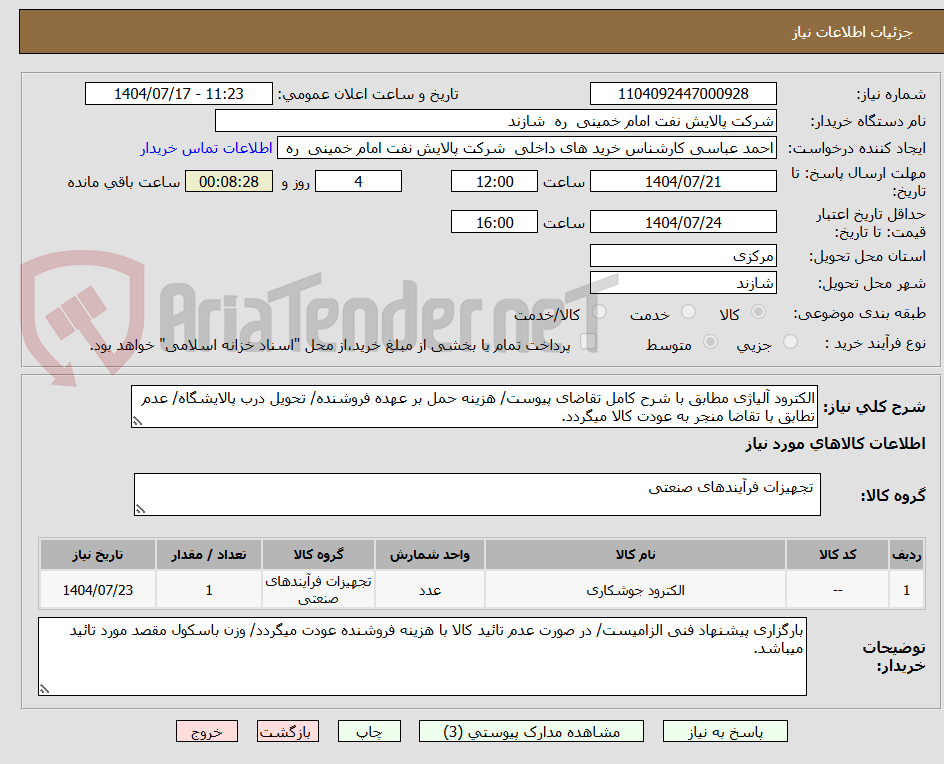Click the need number field 1104092447000928

[683, 92]
